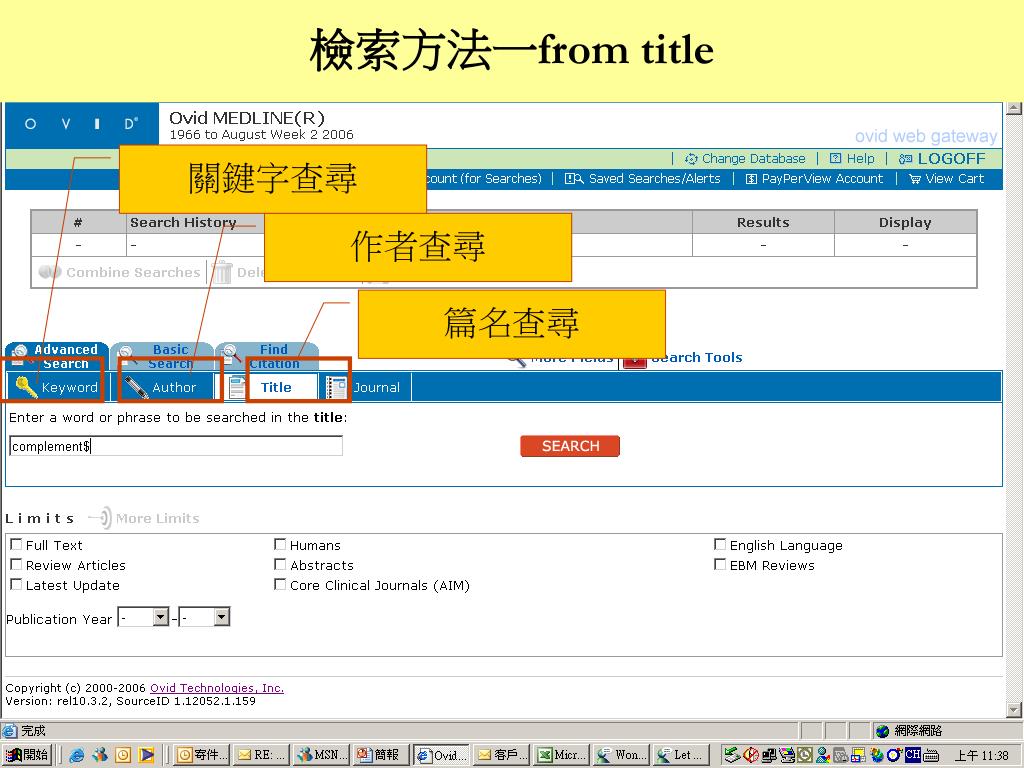
Task: Open the Publication Year start dropdown
Action: (161, 616)
